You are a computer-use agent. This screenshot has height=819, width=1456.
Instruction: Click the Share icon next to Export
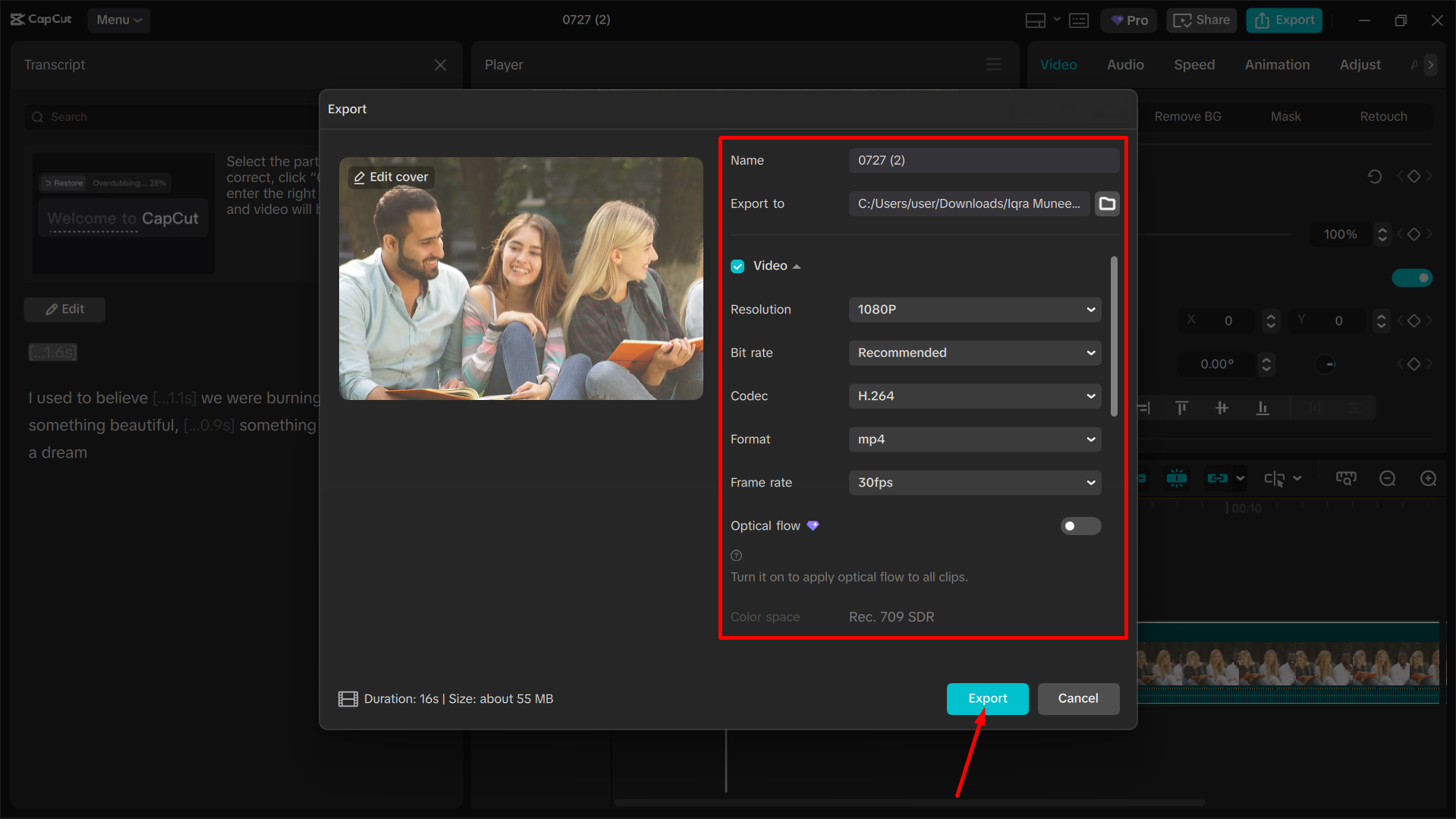coord(1184,20)
